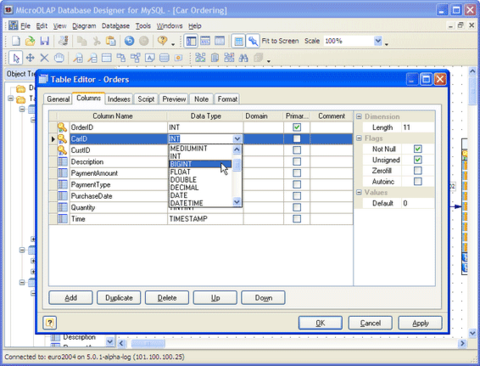Toggle the Zerofill flag checkbox
This screenshot has width=480, height=366.
tap(418, 171)
